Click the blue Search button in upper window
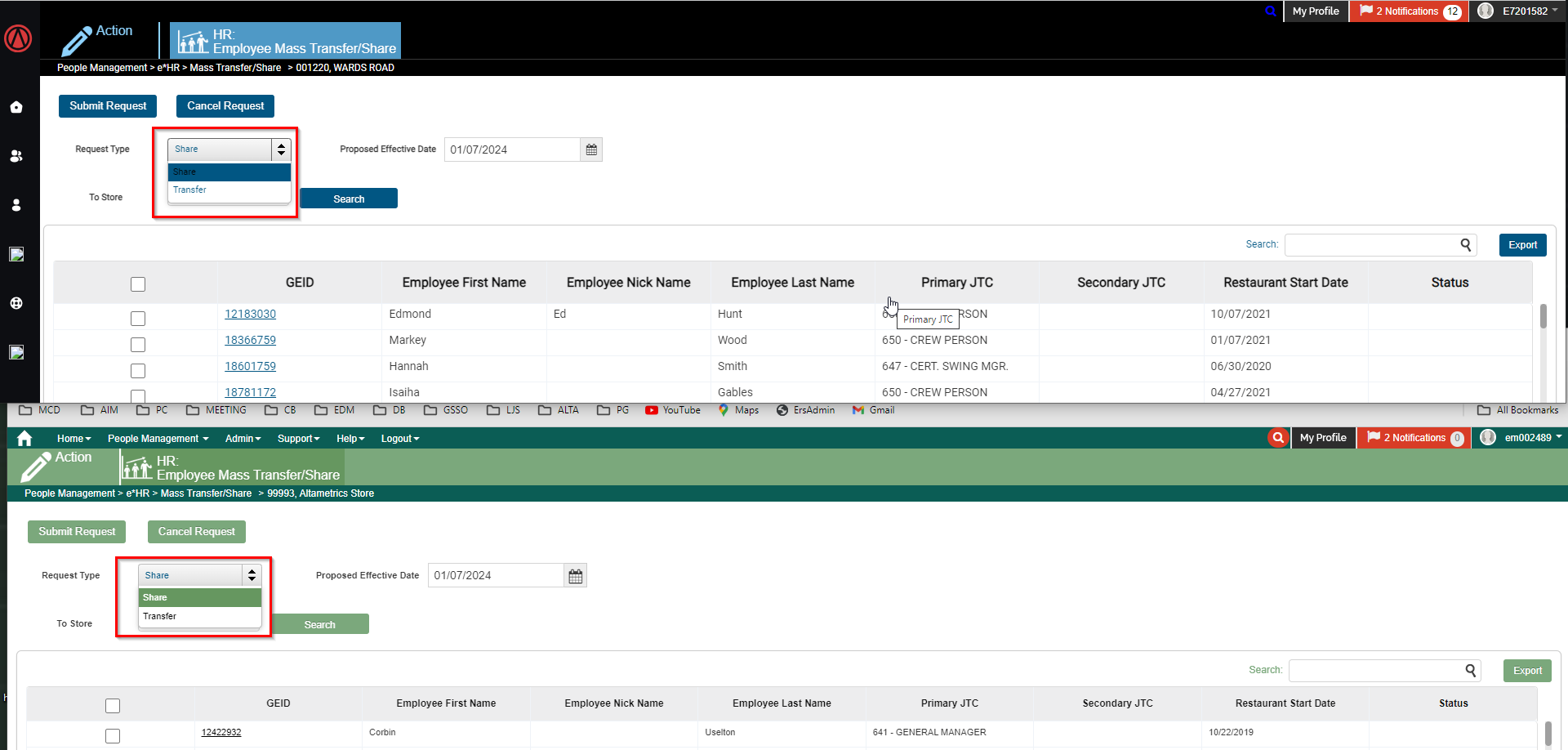 click(x=349, y=199)
